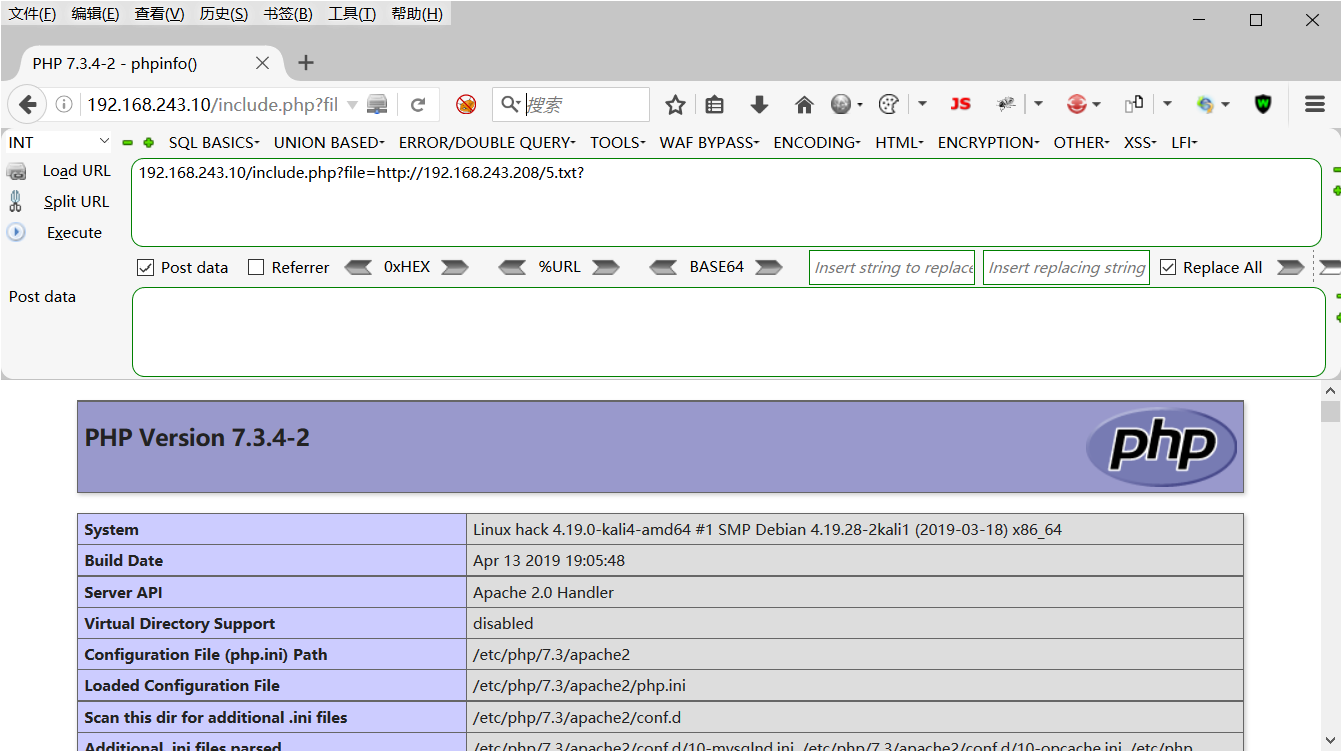Expand the WAF BYPASS menu
Screen dimensions: 1342x752
pos(710,143)
